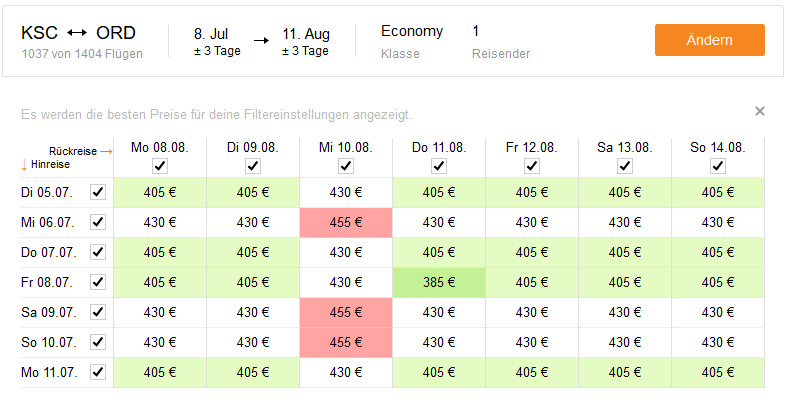Select 430 € for Fr 08.07. and Mi 10.08.
Screen dimensions: 796x404
pyautogui.click(x=346, y=282)
